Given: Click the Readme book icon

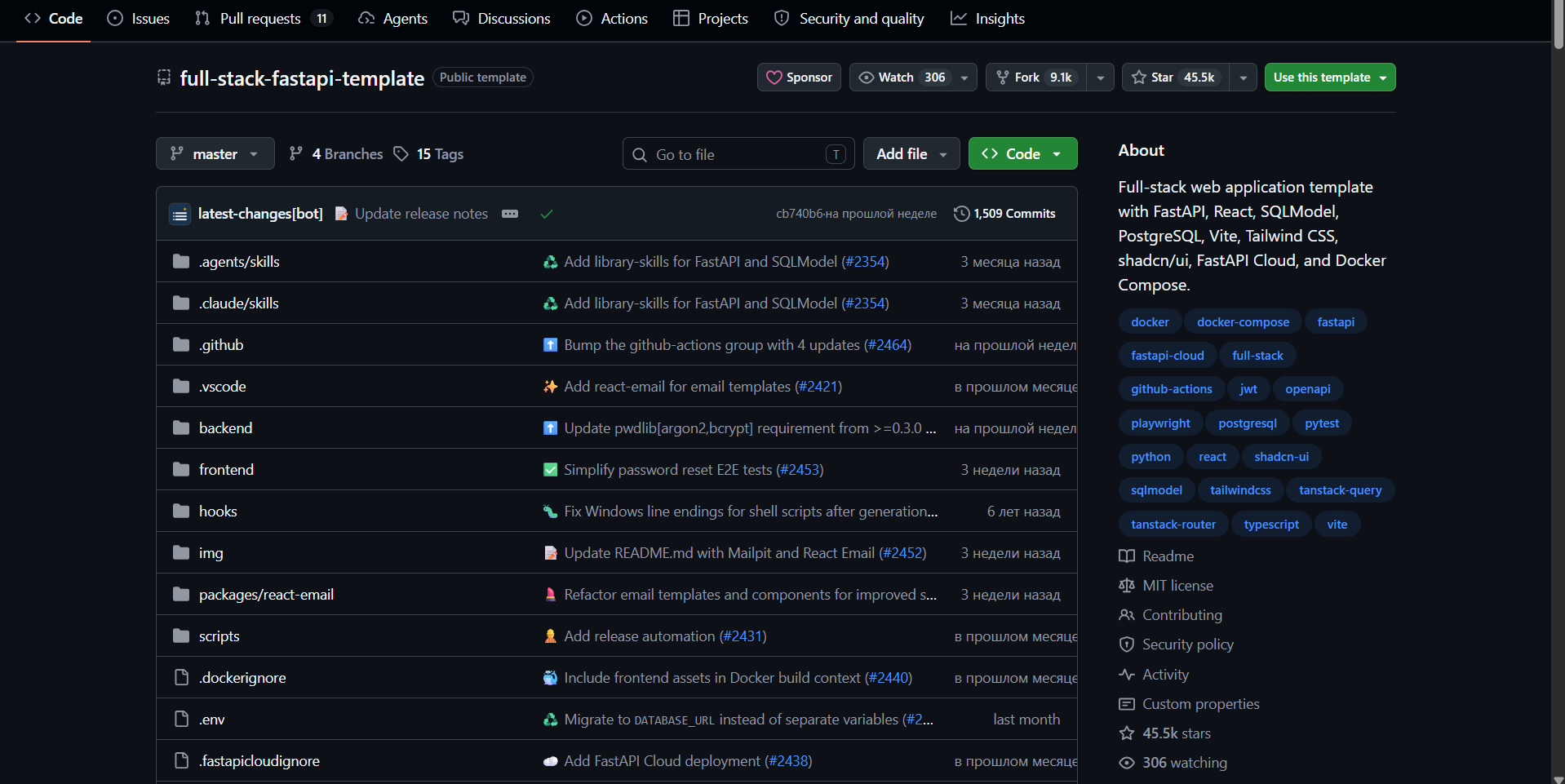Looking at the screenshot, I should tap(1127, 556).
